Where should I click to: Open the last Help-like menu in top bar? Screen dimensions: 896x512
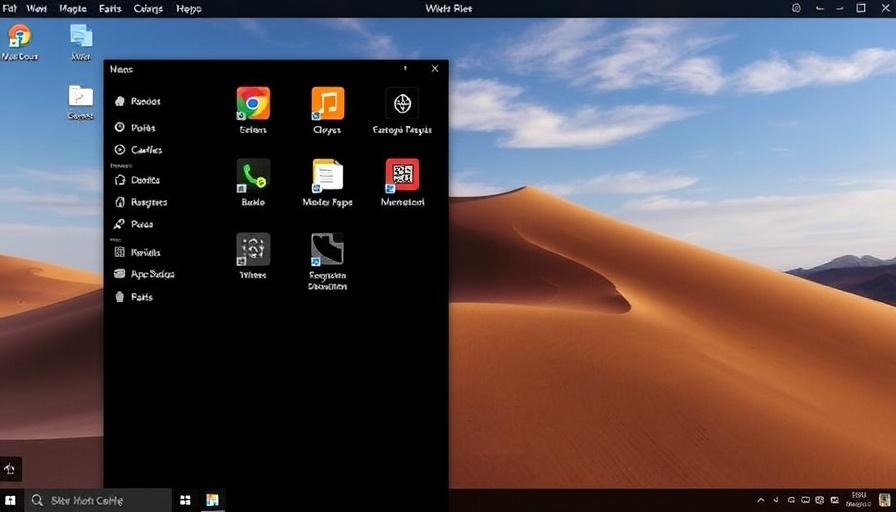[x=189, y=9]
